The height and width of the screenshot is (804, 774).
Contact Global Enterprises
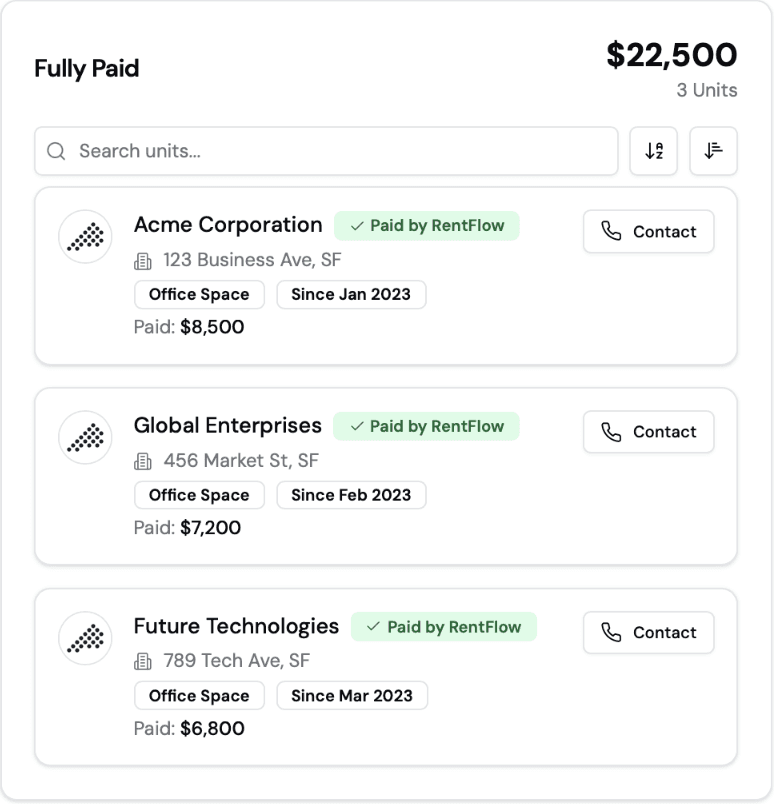click(x=648, y=432)
